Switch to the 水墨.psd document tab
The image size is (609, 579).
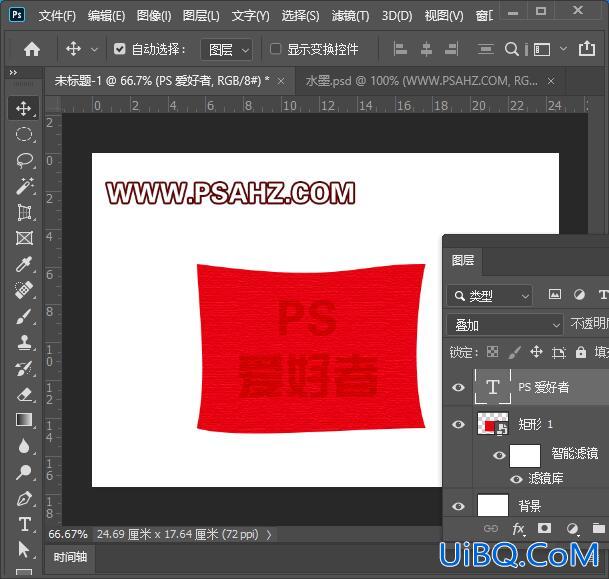pyautogui.click(x=421, y=81)
